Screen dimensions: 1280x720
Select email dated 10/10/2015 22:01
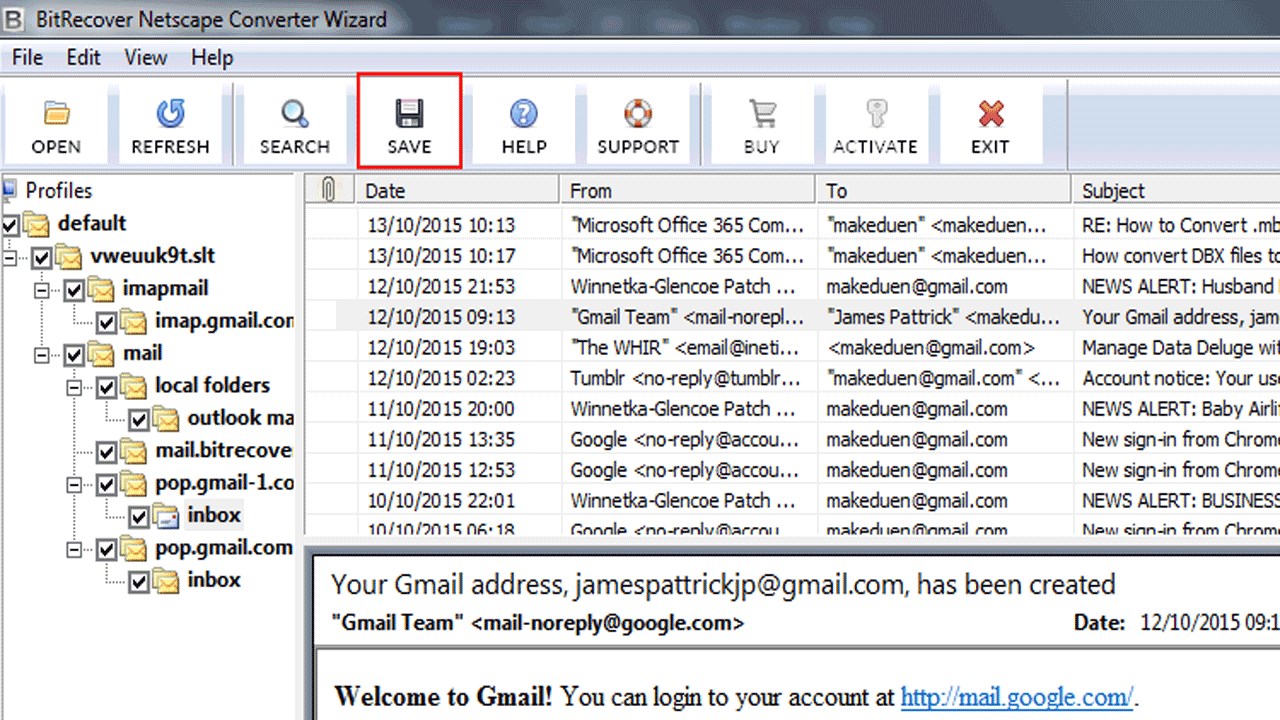pyautogui.click(x=792, y=501)
